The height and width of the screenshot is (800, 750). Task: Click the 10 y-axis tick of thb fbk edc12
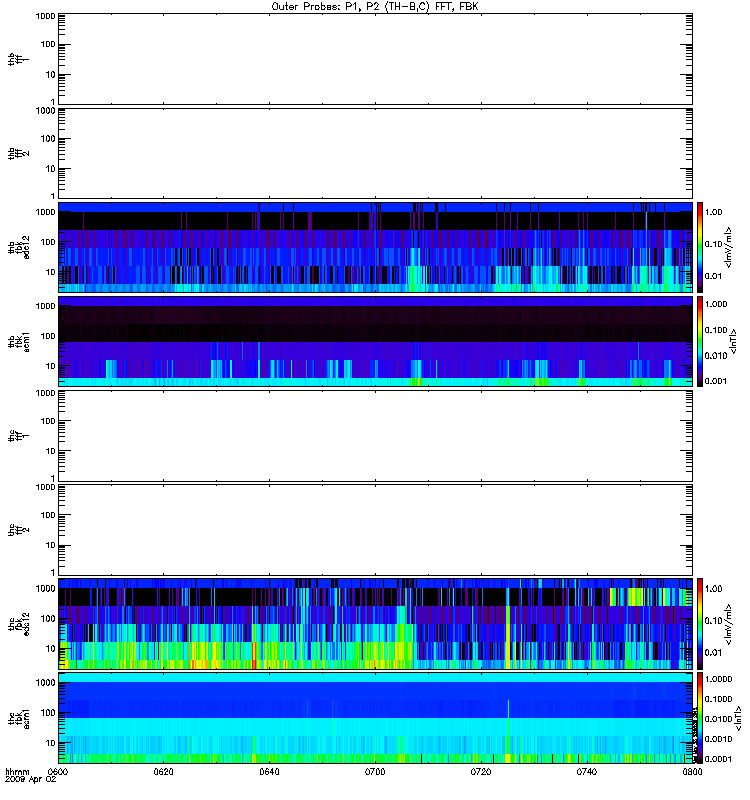pyautogui.click(x=51, y=272)
